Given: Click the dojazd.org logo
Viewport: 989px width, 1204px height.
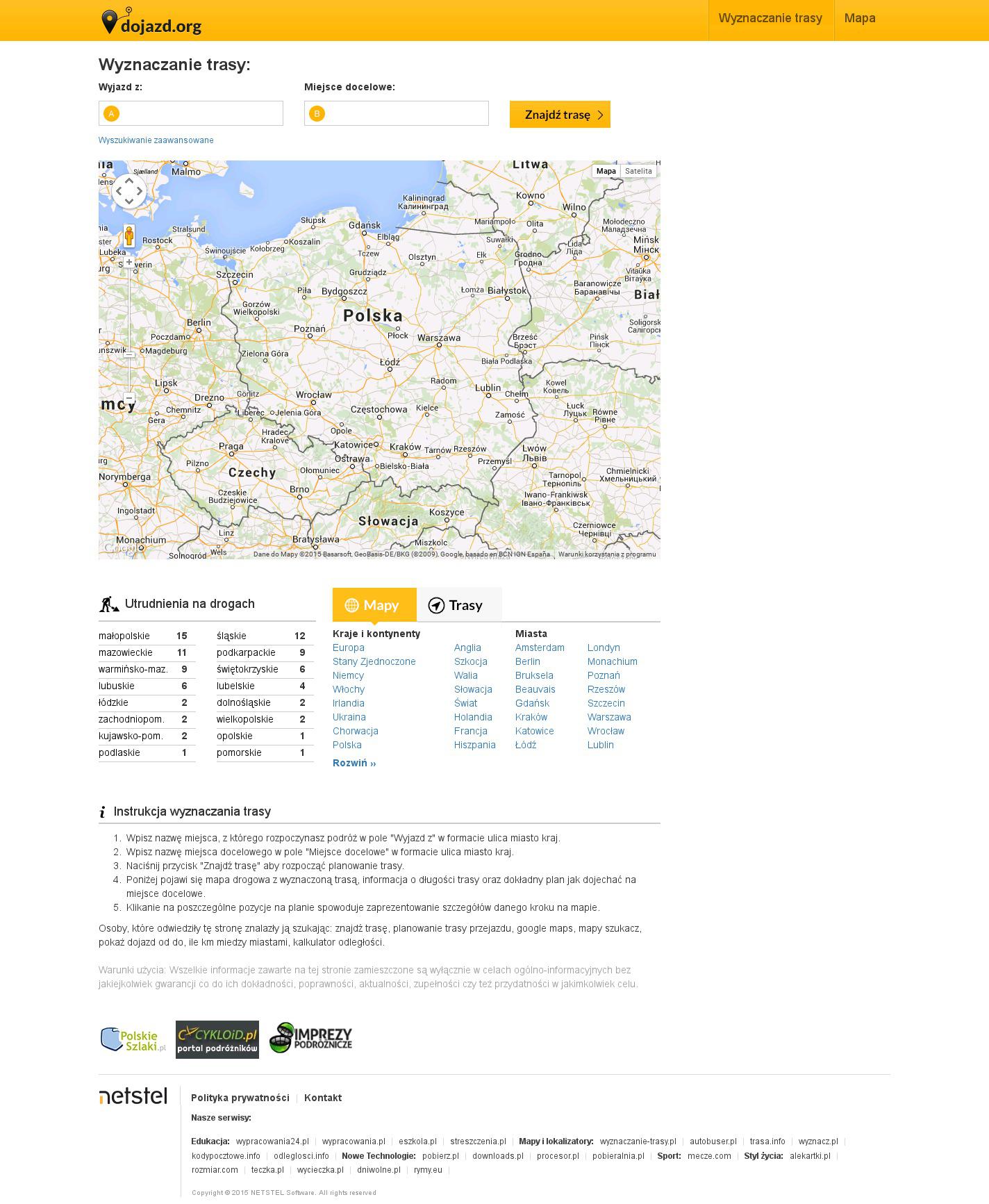Looking at the screenshot, I should [x=151, y=22].
